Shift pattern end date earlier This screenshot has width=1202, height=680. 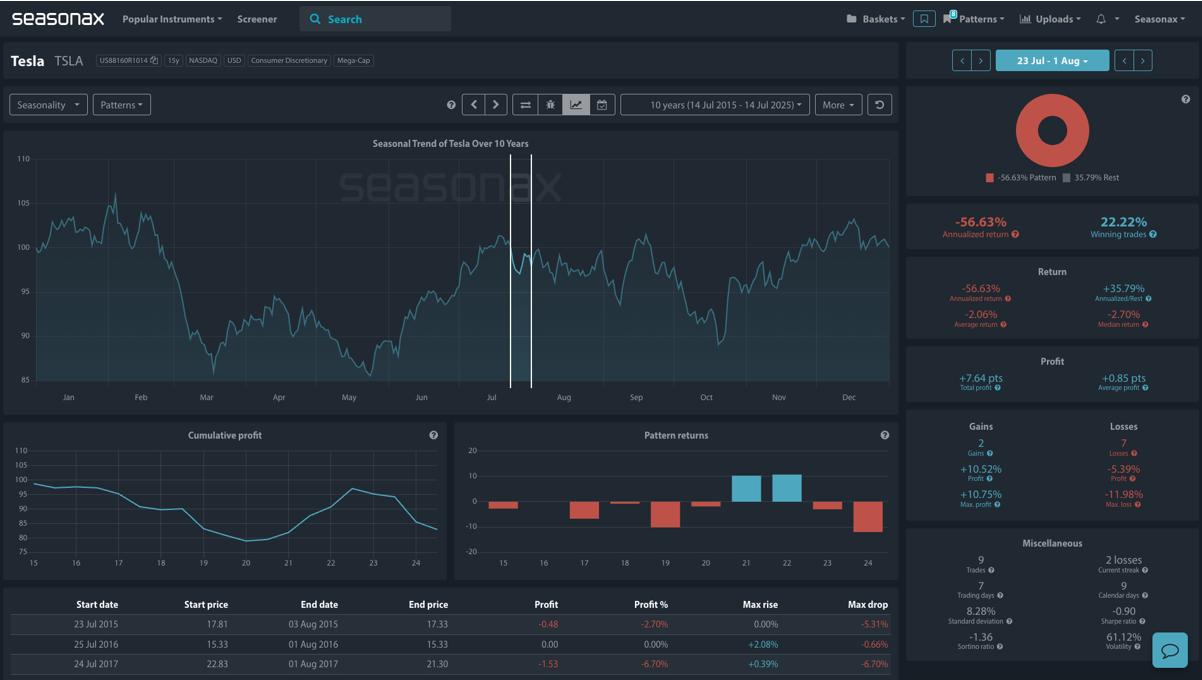click(1124, 61)
